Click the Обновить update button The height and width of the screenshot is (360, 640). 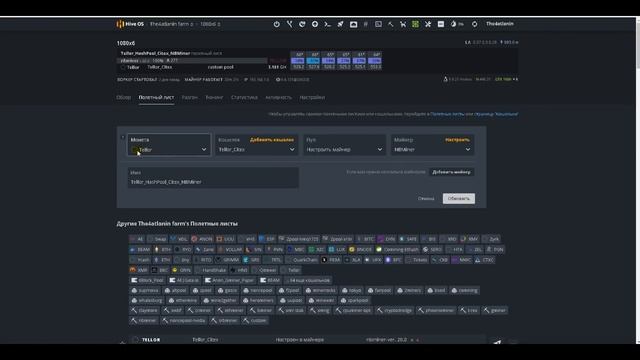click(x=459, y=198)
